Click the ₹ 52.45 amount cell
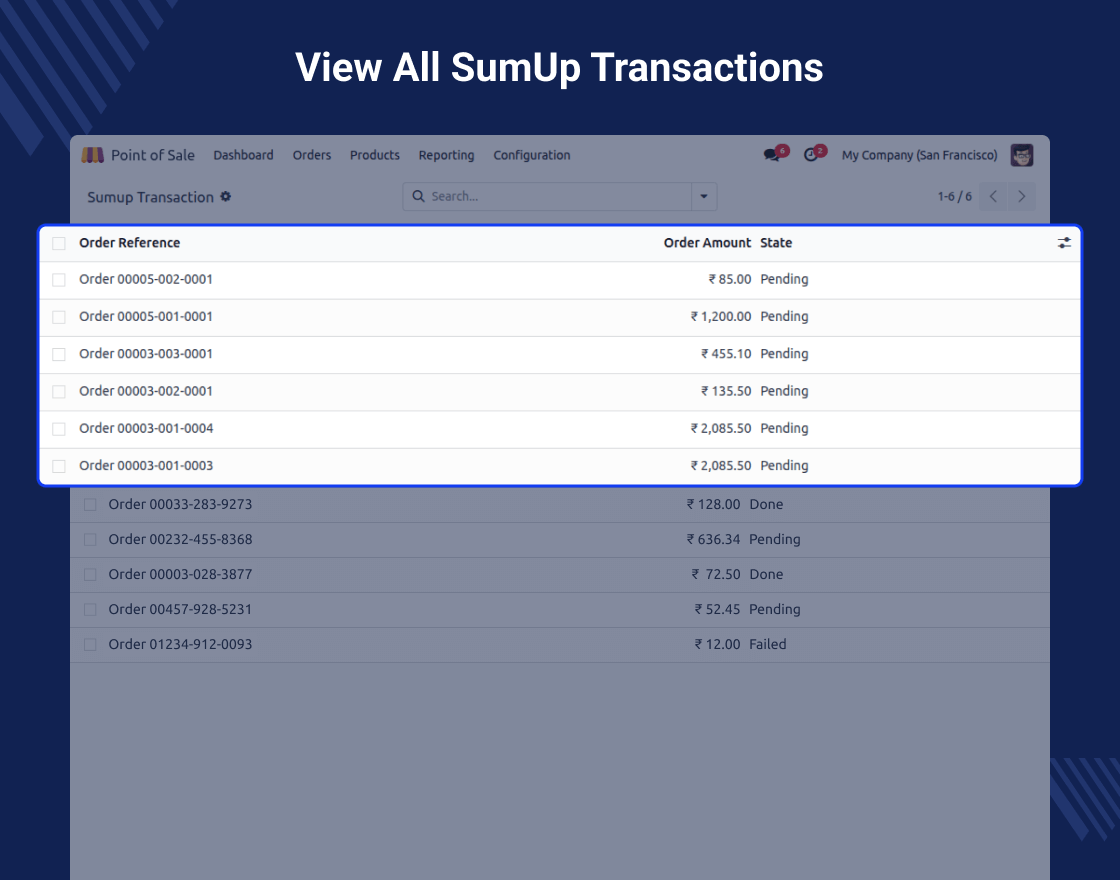Image resolution: width=1120 pixels, height=880 pixels. tap(717, 609)
